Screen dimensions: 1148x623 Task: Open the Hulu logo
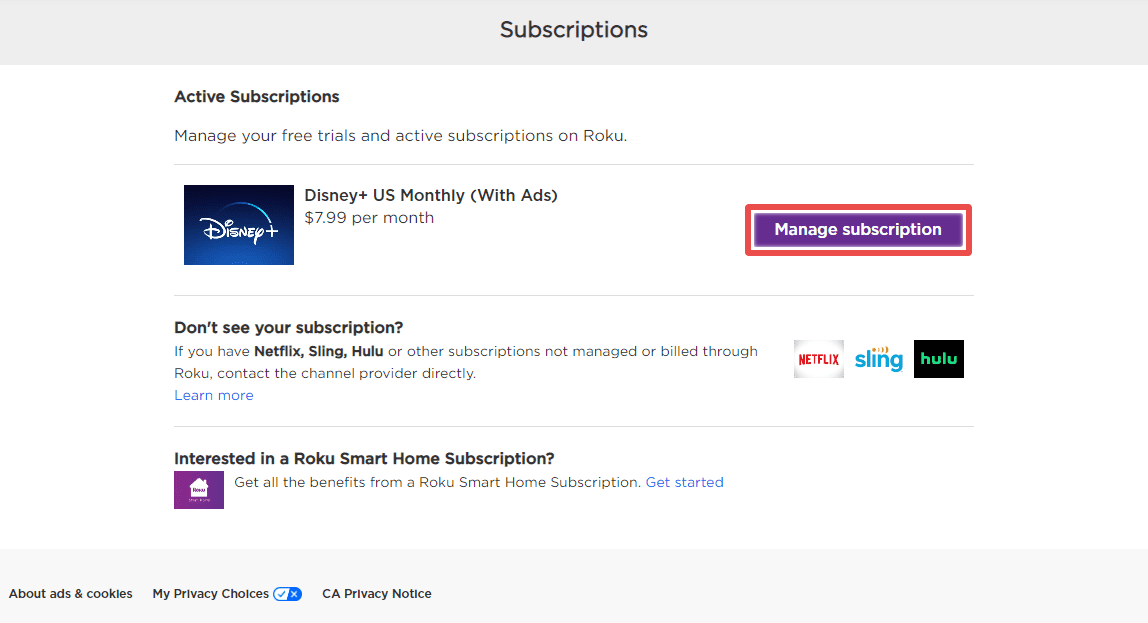(938, 358)
